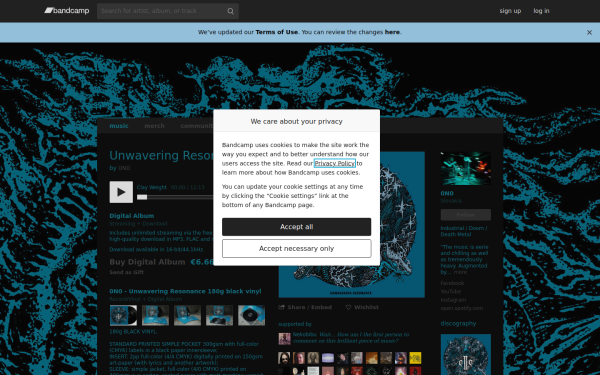The width and height of the screenshot is (600, 375).
Task: Open the 180g black vinyl merch title link
Action: click(185, 291)
